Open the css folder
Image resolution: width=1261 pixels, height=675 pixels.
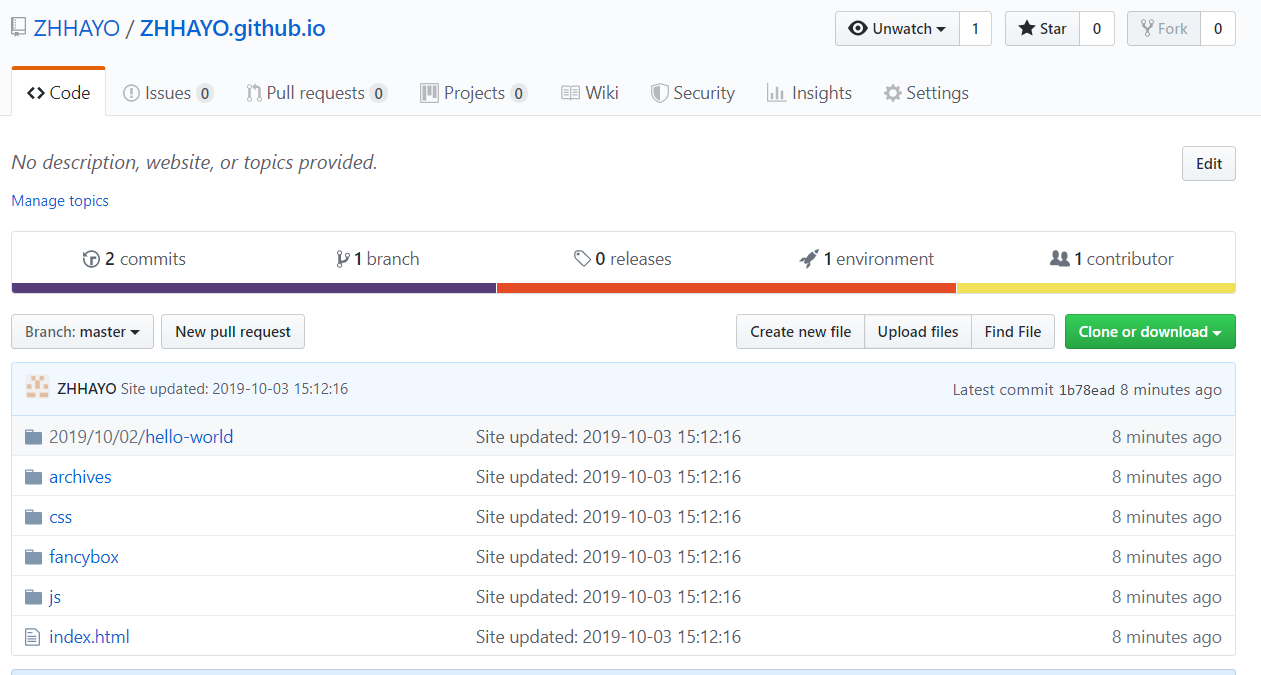[x=61, y=517]
